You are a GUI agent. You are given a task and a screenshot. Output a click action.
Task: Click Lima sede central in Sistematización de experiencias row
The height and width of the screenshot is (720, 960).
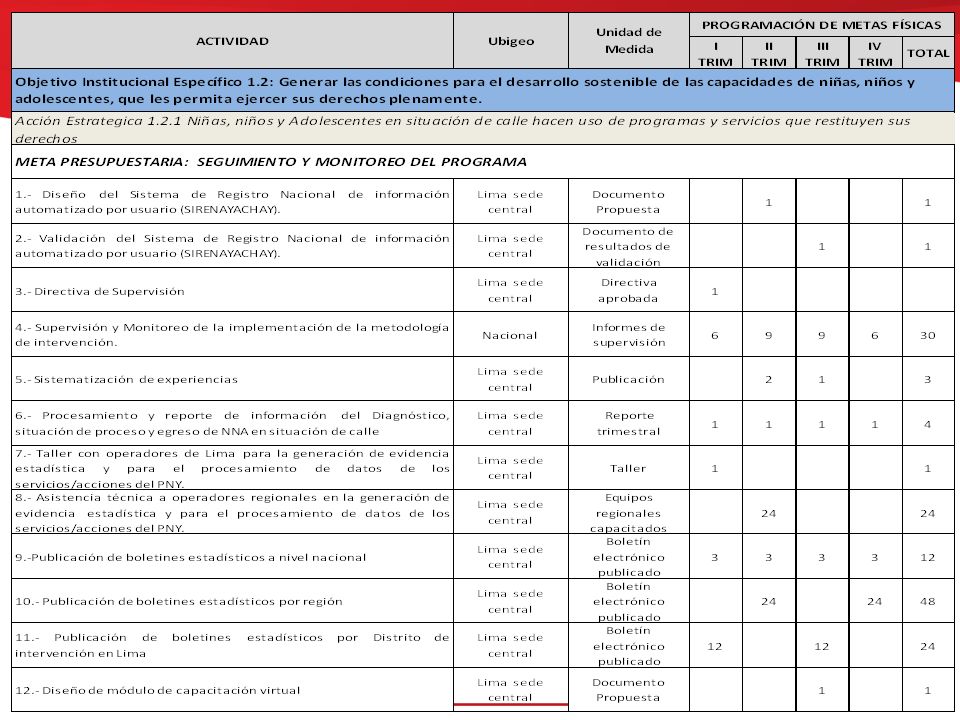coord(510,380)
